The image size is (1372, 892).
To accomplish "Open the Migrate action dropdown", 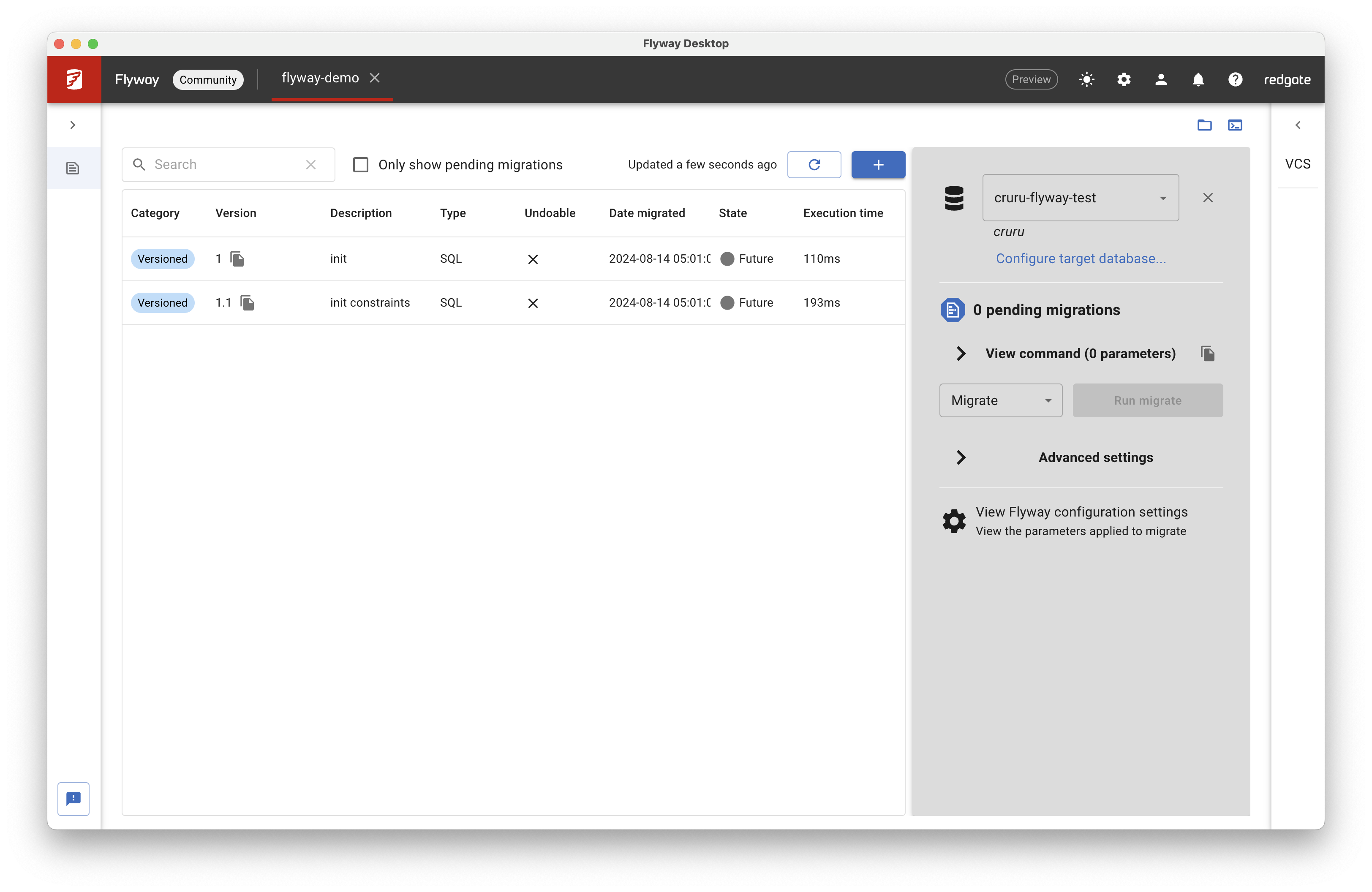I will (x=1000, y=400).
